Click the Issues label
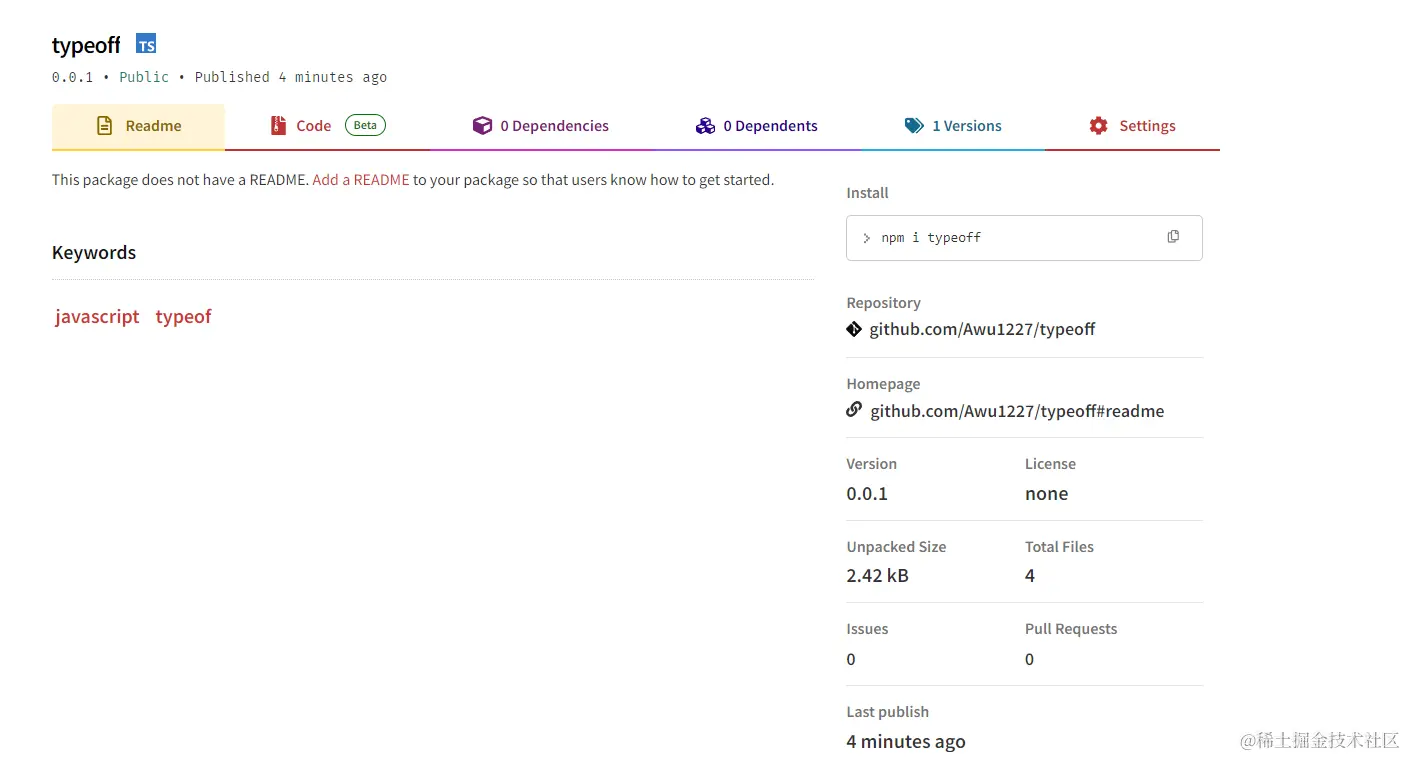 867,629
